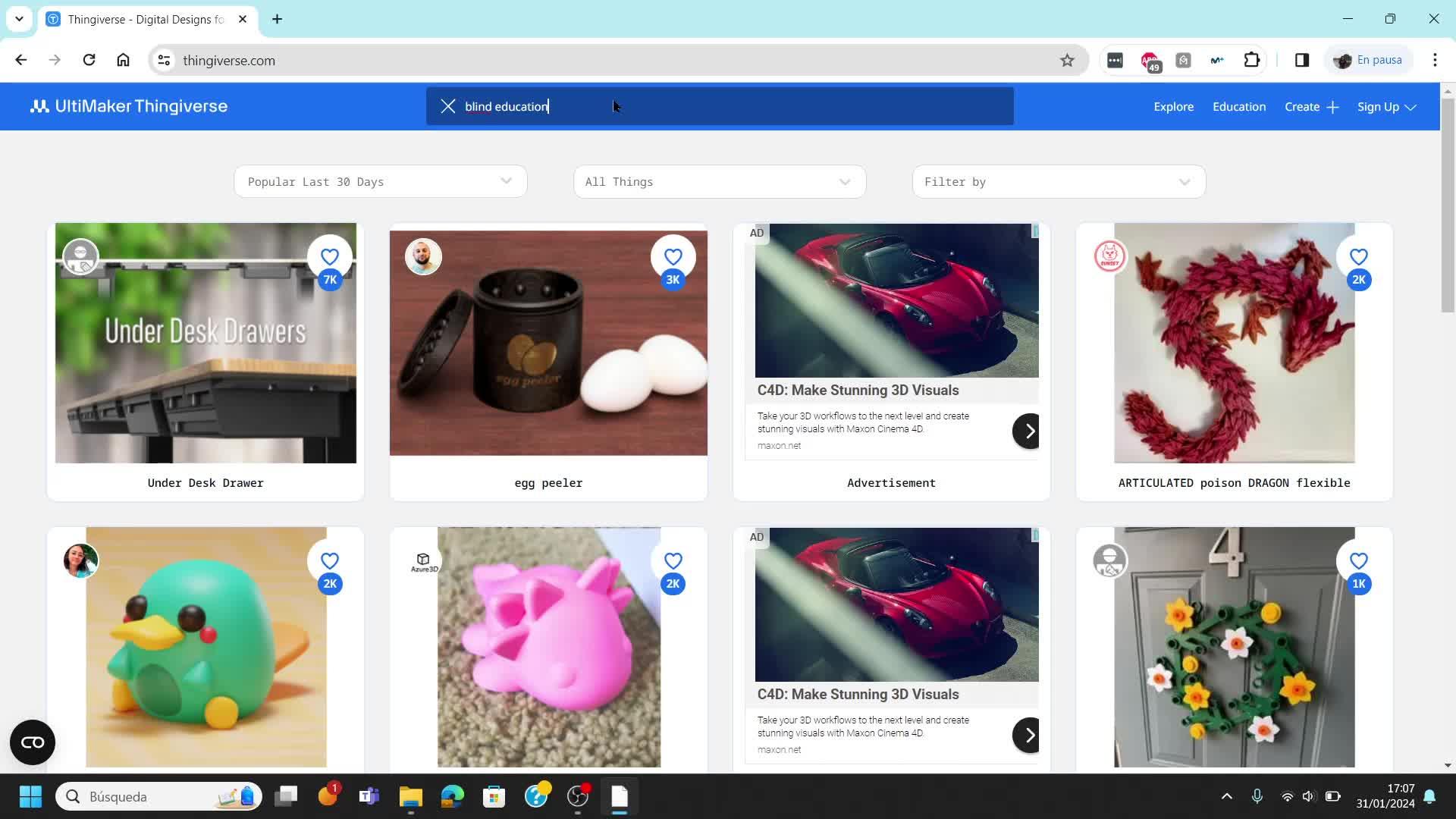This screenshot has width=1456, height=819.
Task: Open the Filter by dropdown
Action: click(1058, 182)
